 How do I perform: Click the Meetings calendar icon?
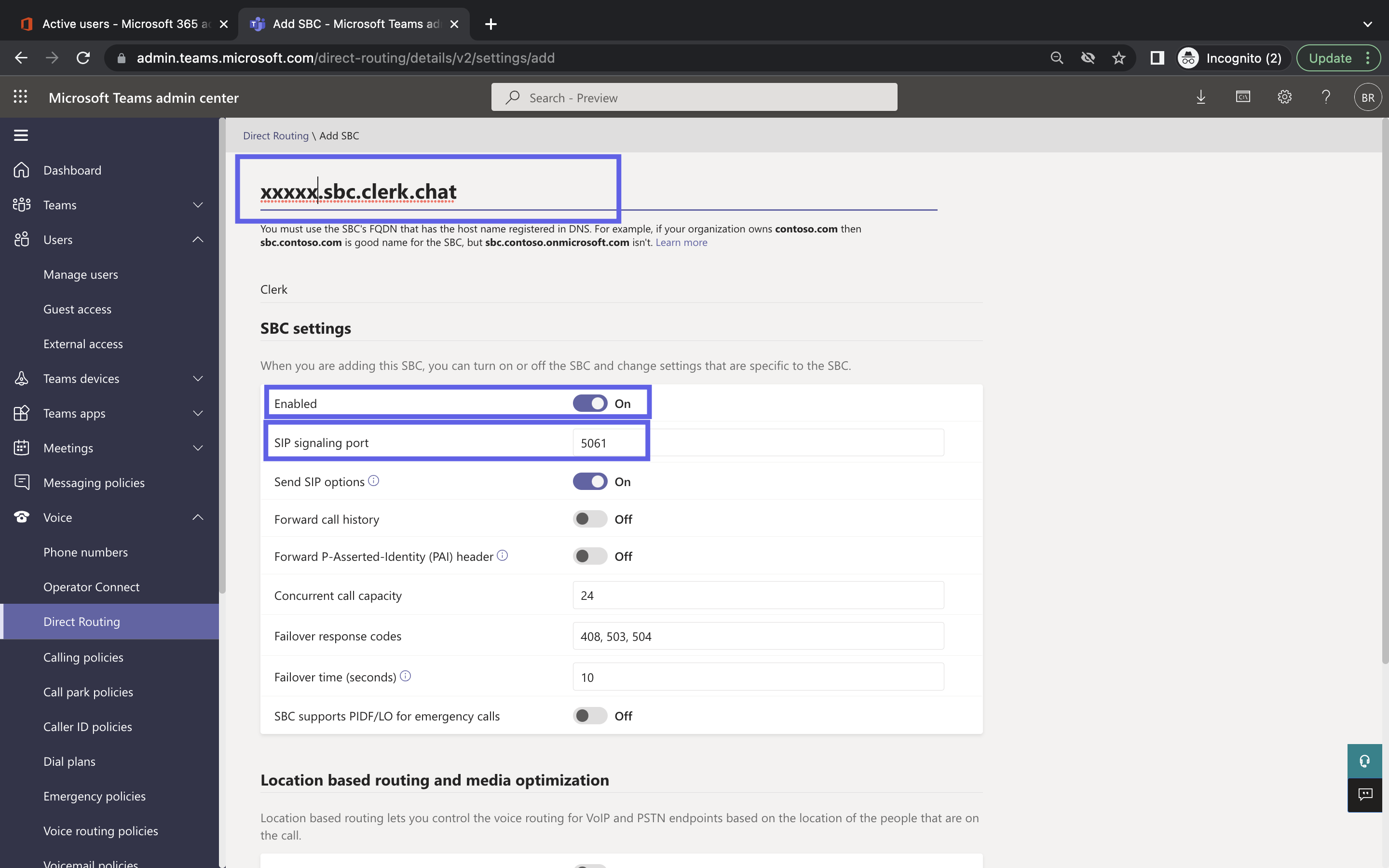click(x=21, y=448)
